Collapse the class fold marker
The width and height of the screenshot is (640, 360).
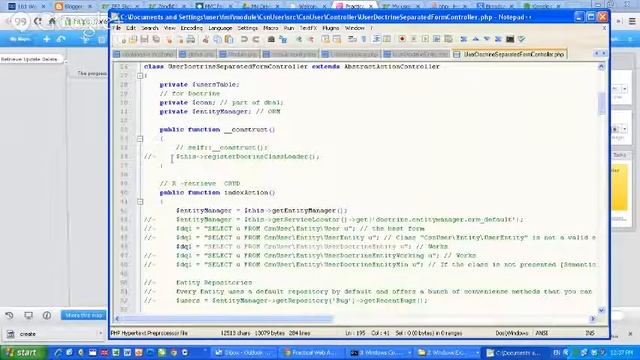140,76
